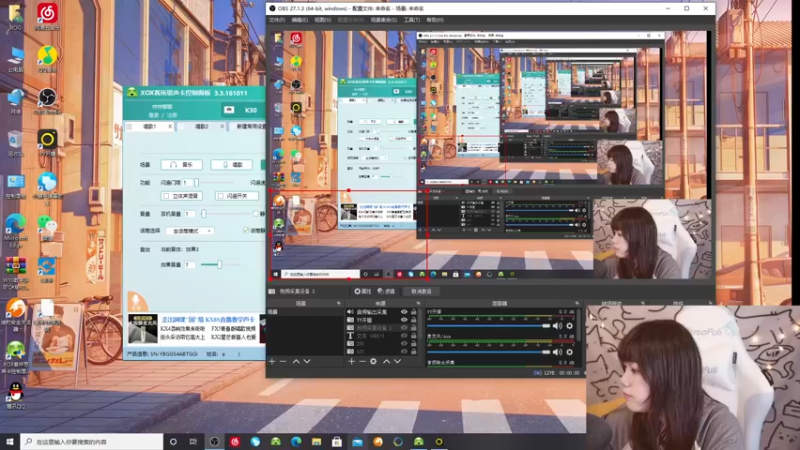800x450 pixels.
Task: Switch to the 唱歌1 tab in XOX panel
Action: click(x=149, y=126)
